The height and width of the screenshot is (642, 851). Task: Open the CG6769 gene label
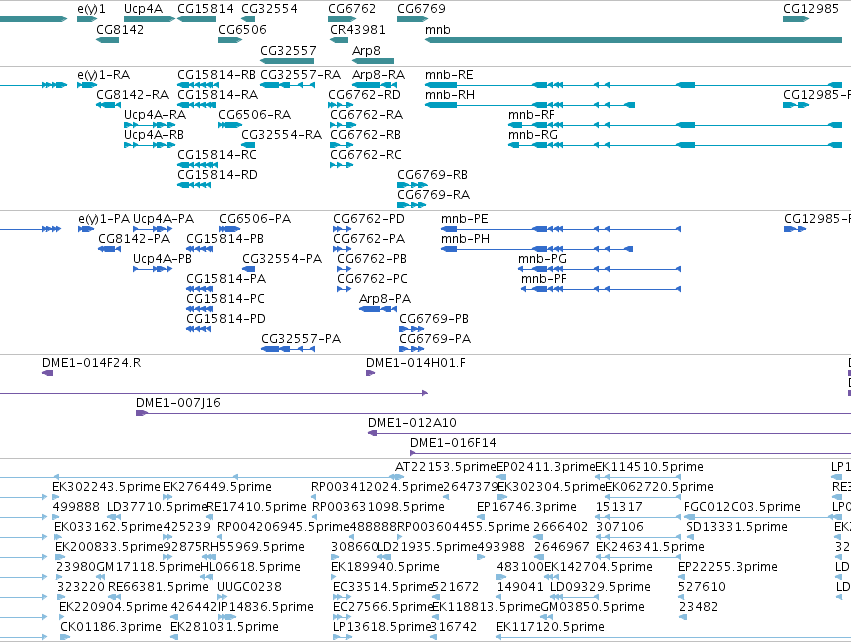pyautogui.click(x=421, y=9)
